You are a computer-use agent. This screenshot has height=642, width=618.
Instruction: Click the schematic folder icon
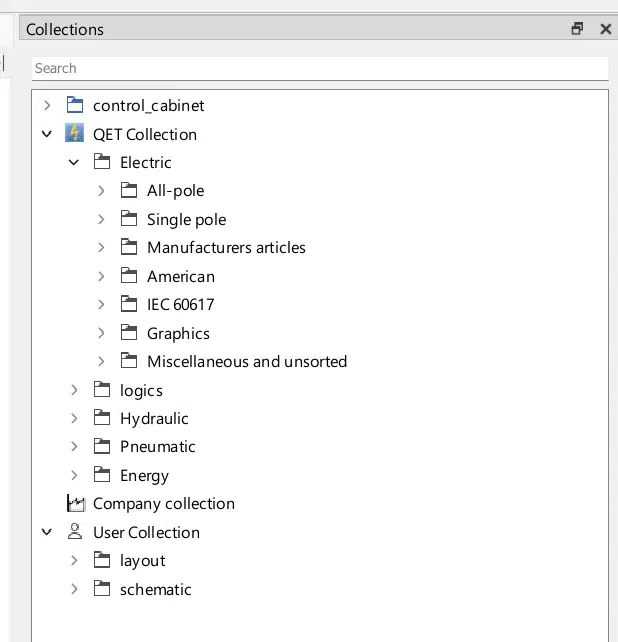tap(102, 589)
